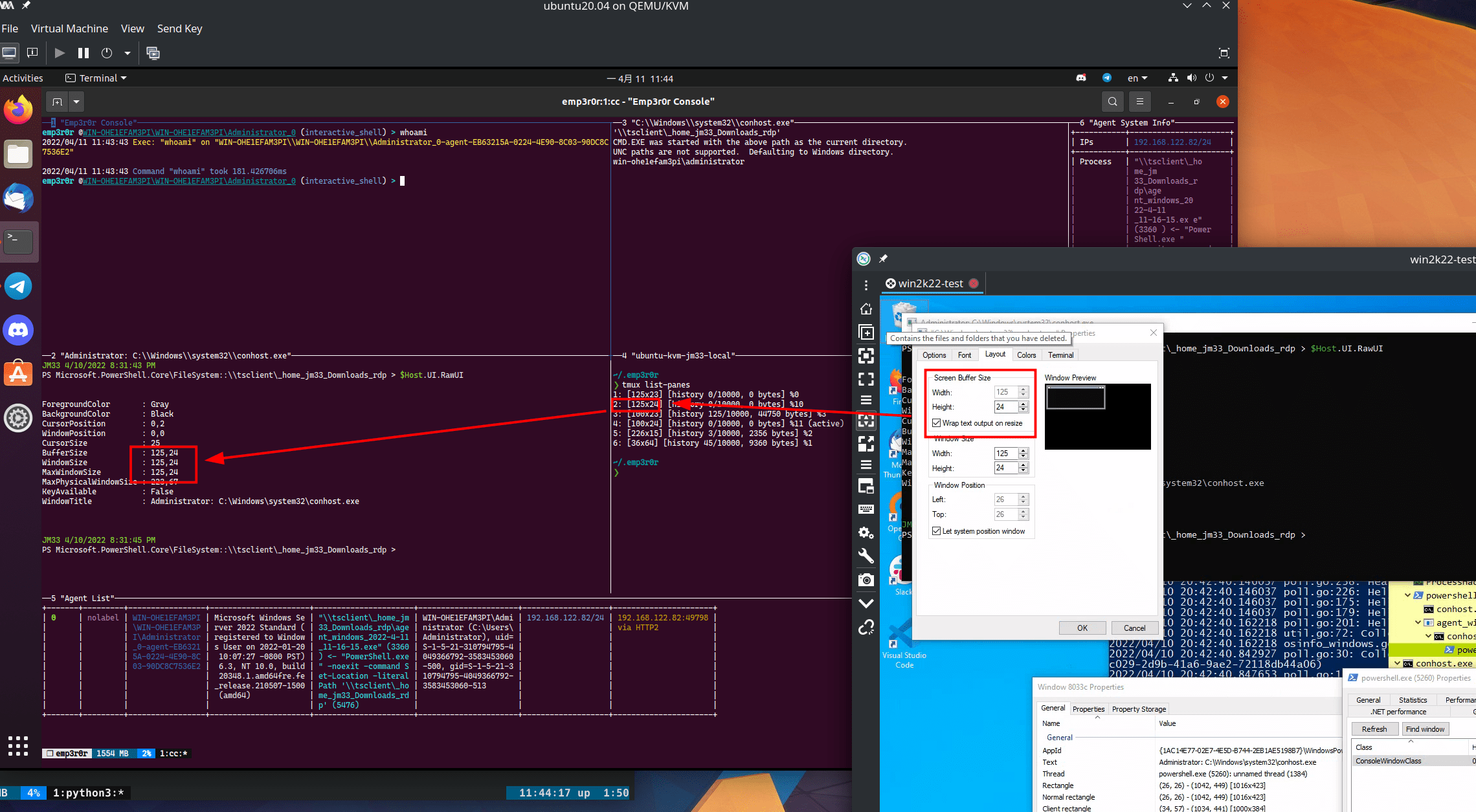1476x812 pixels.
Task: Click the Find window button
Action: click(x=1425, y=729)
